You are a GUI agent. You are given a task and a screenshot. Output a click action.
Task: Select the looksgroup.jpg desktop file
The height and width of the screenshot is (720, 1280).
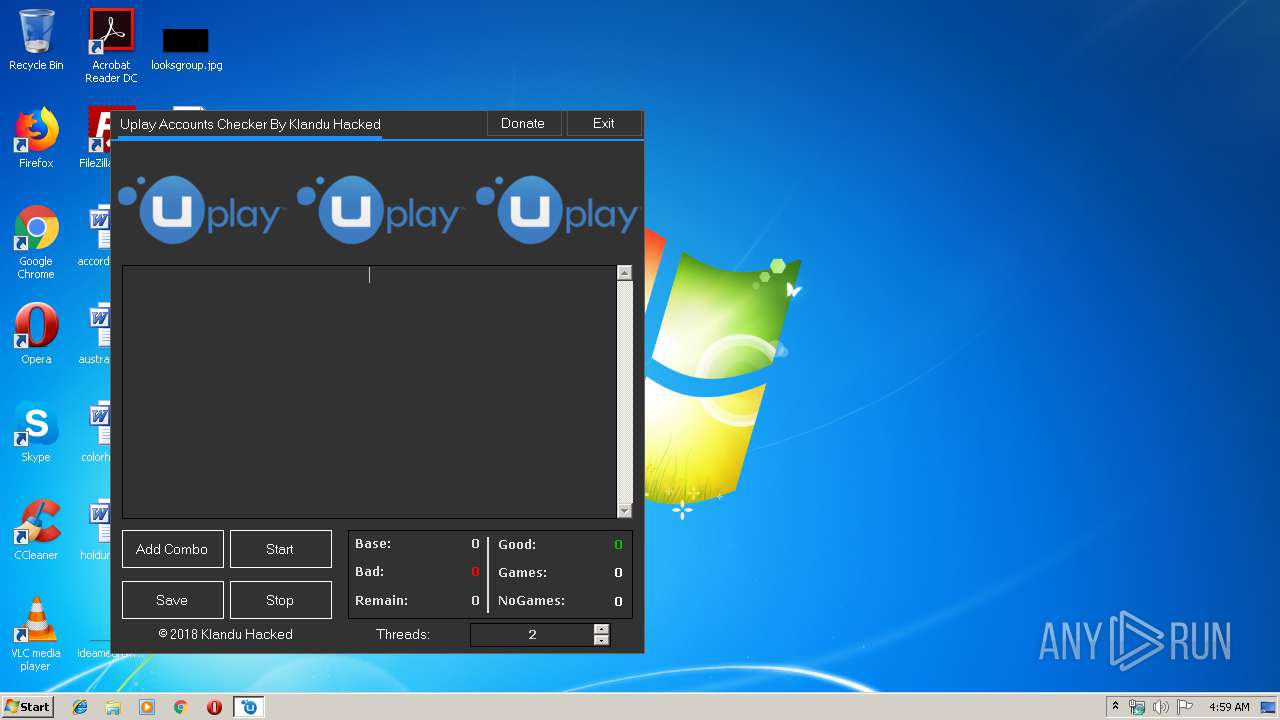pyautogui.click(x=186, y=48)
